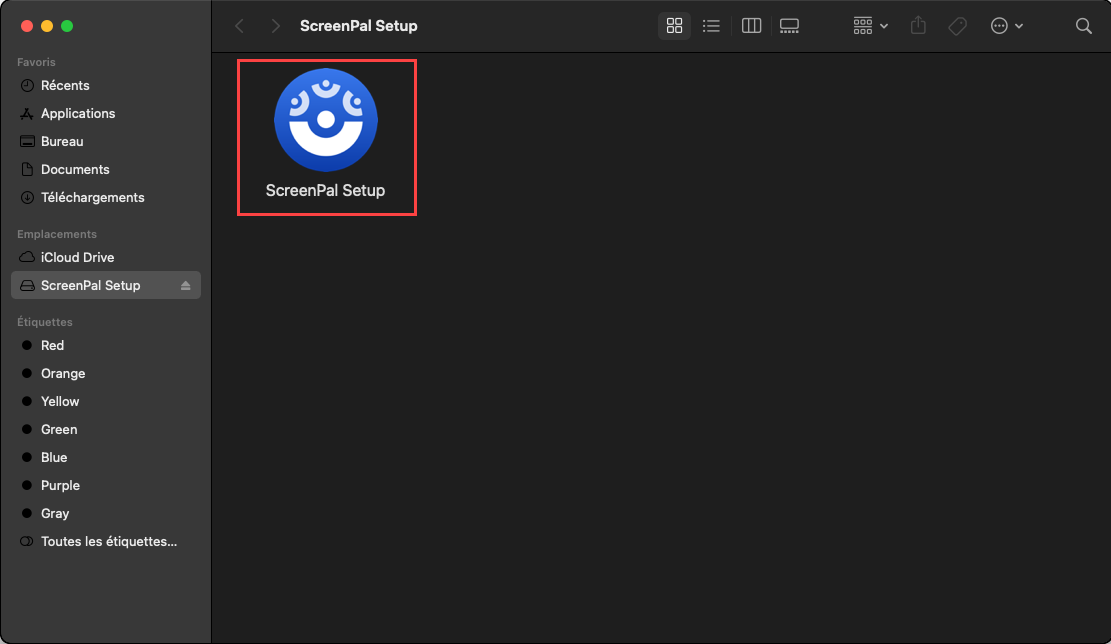This screenshot has height=644, width=1111.
Task: Click the Emplacements section header
Action: click(57, 235)
